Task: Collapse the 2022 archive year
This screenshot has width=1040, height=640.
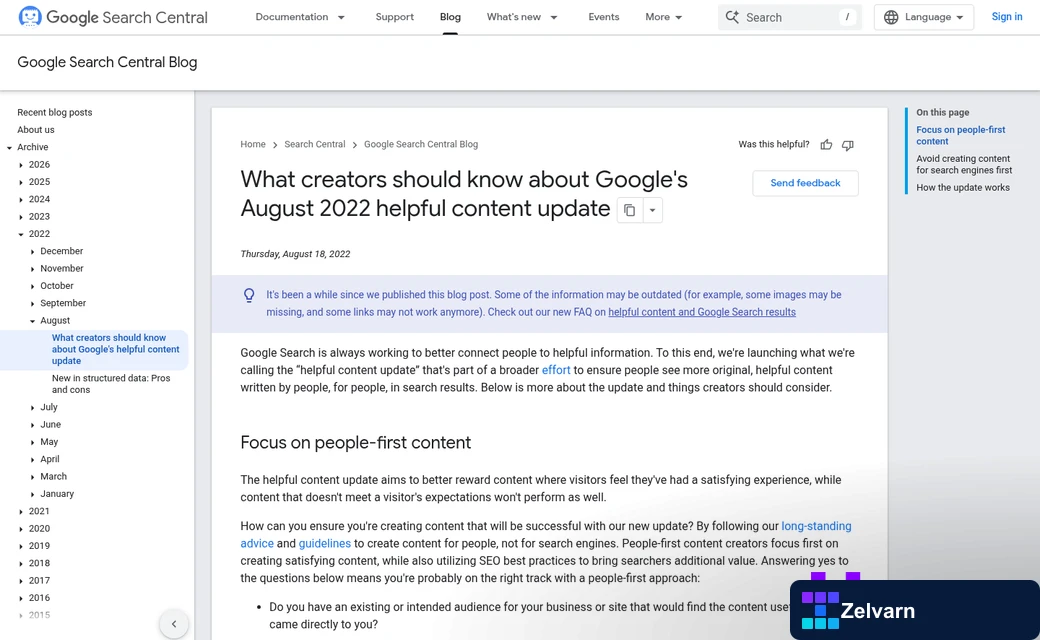Action: pyautogui.click(x=21, y=233)
